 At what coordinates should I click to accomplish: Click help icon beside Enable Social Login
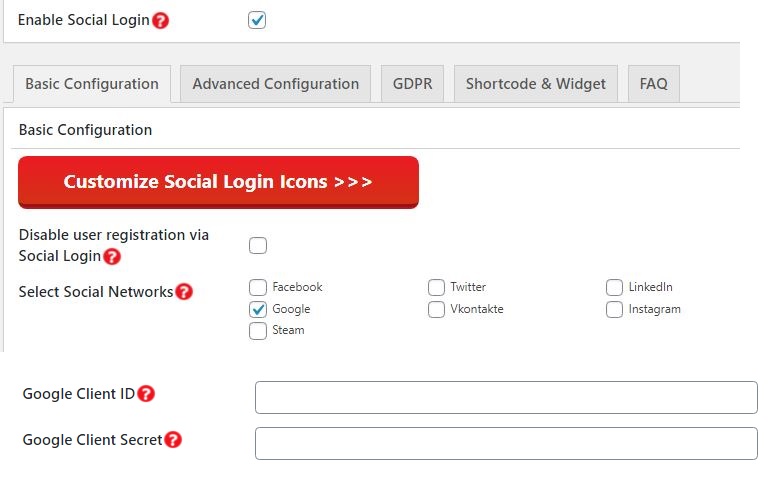pyautogui.click(x=160, y=20)
